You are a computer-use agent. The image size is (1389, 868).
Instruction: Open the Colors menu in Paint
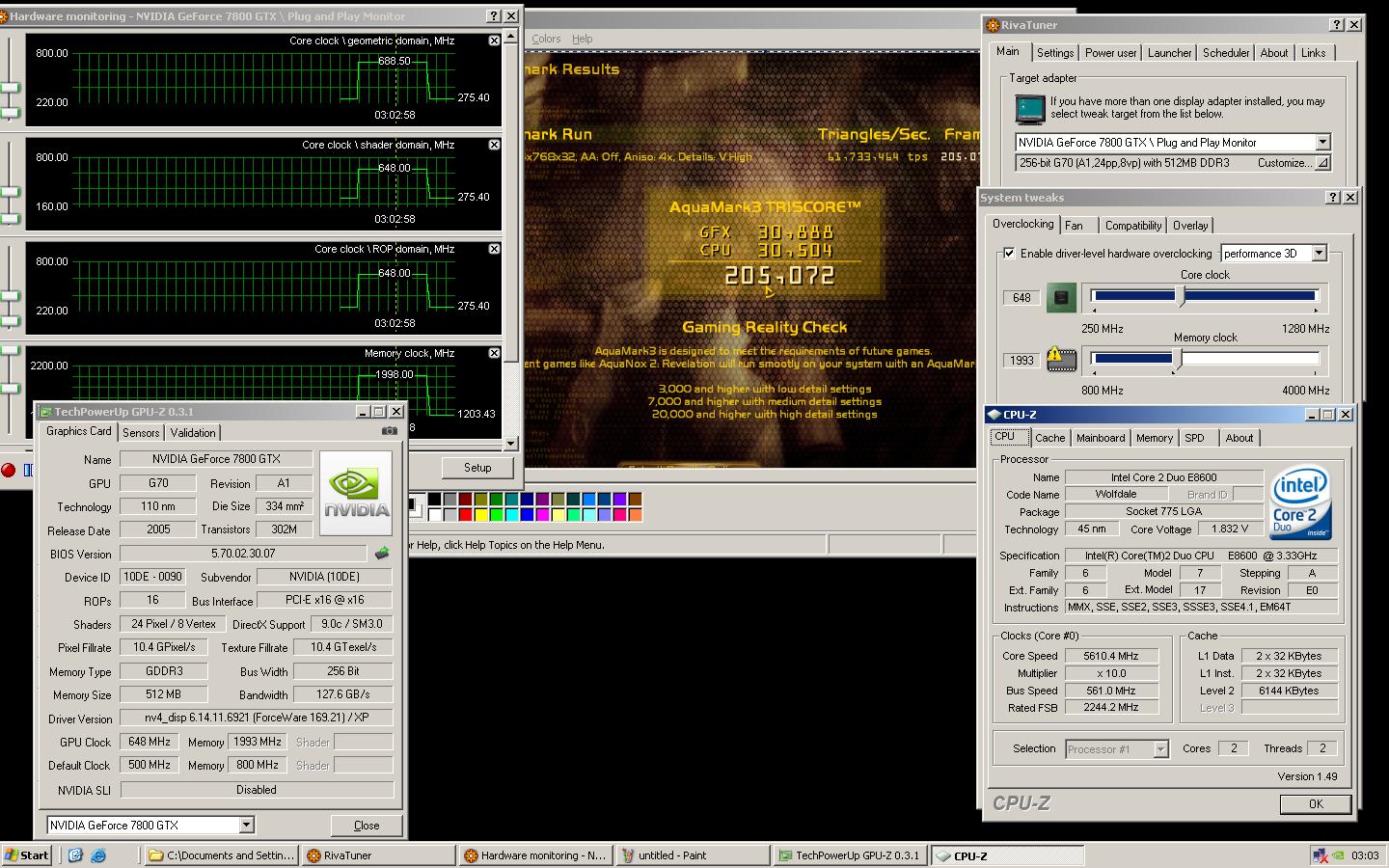546,39
